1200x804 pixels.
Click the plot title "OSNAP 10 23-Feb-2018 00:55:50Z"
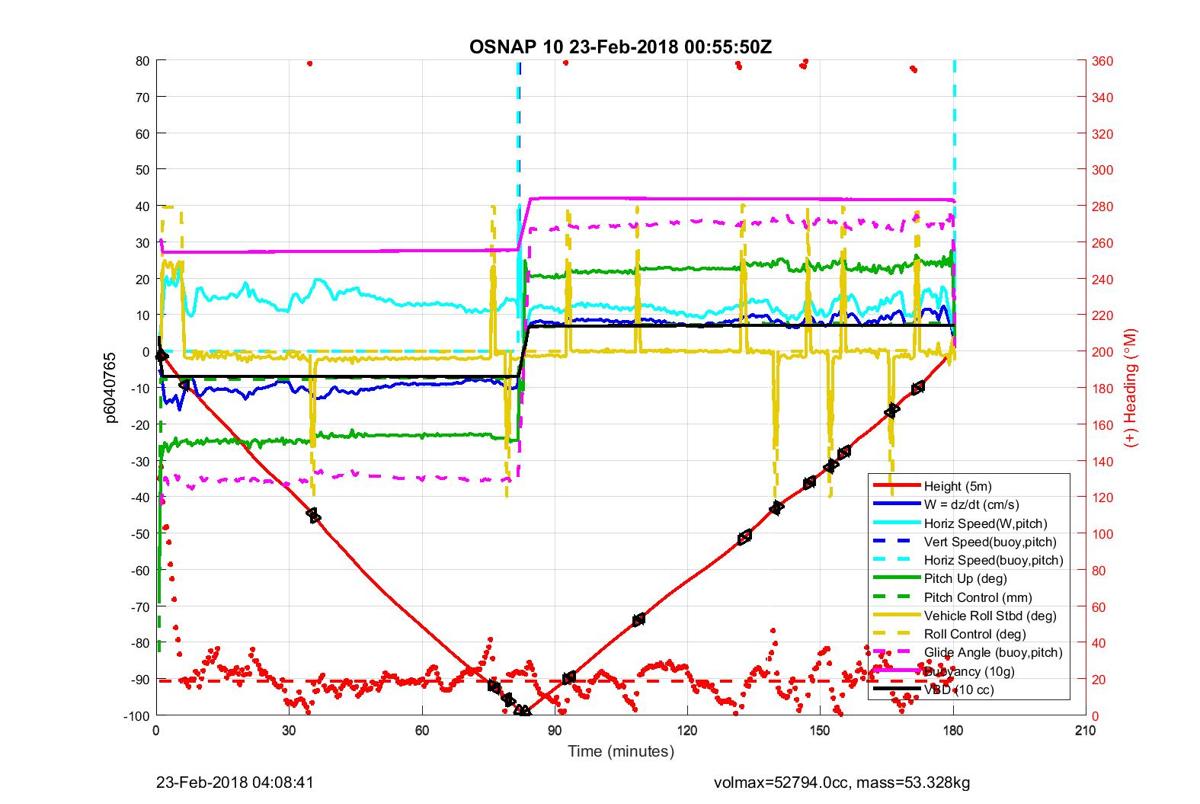pyautogui.click(x=620, y=47)
